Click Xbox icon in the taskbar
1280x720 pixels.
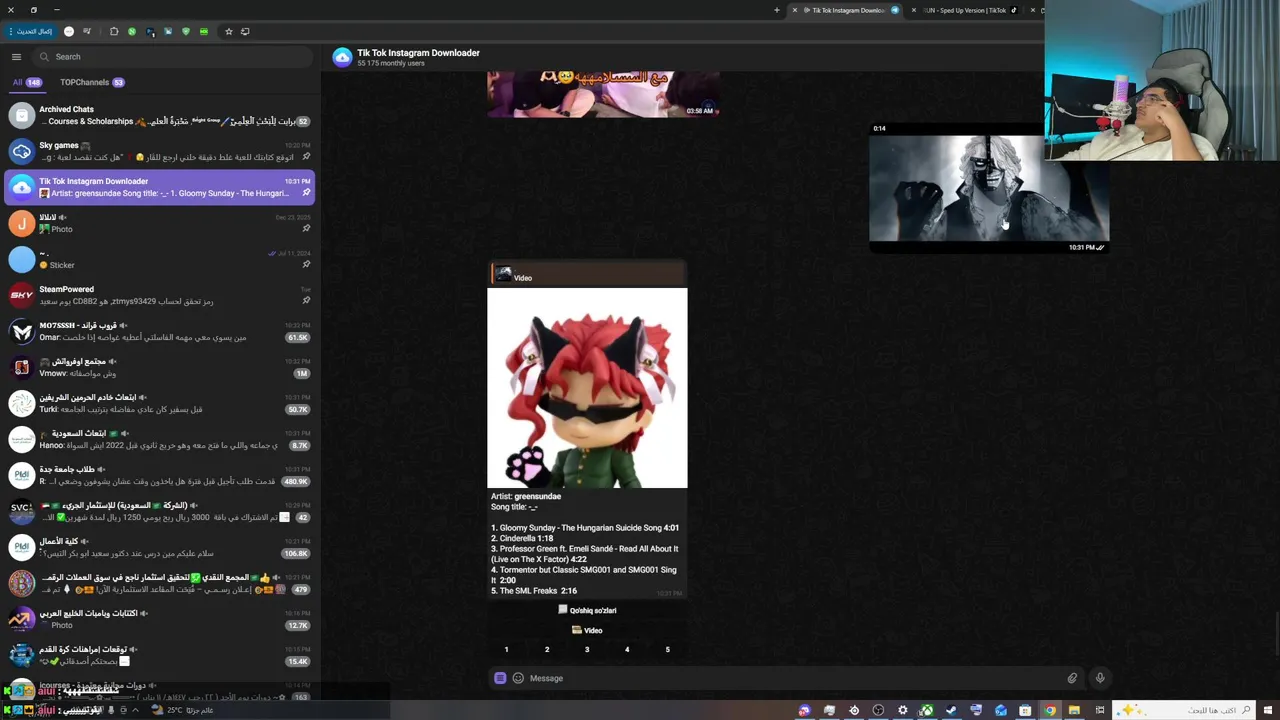pos(926,710)
